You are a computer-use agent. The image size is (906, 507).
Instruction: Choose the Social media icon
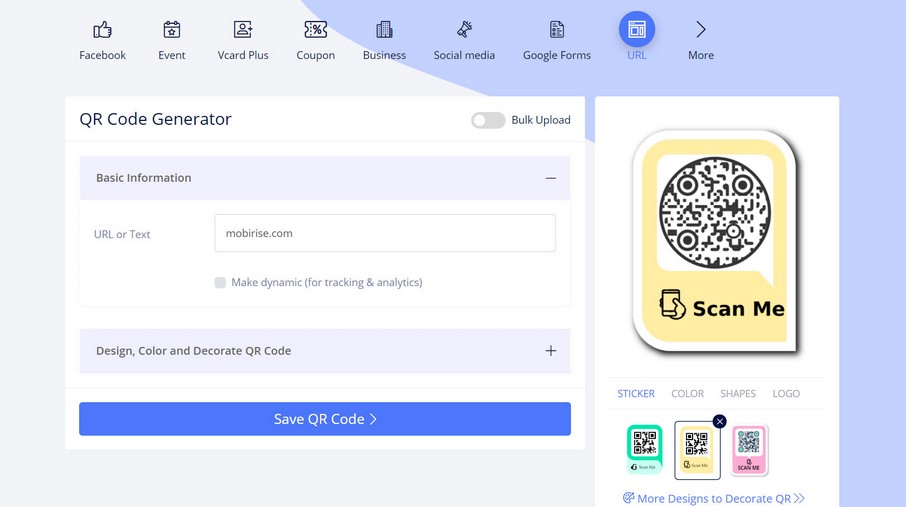(464, 30)
